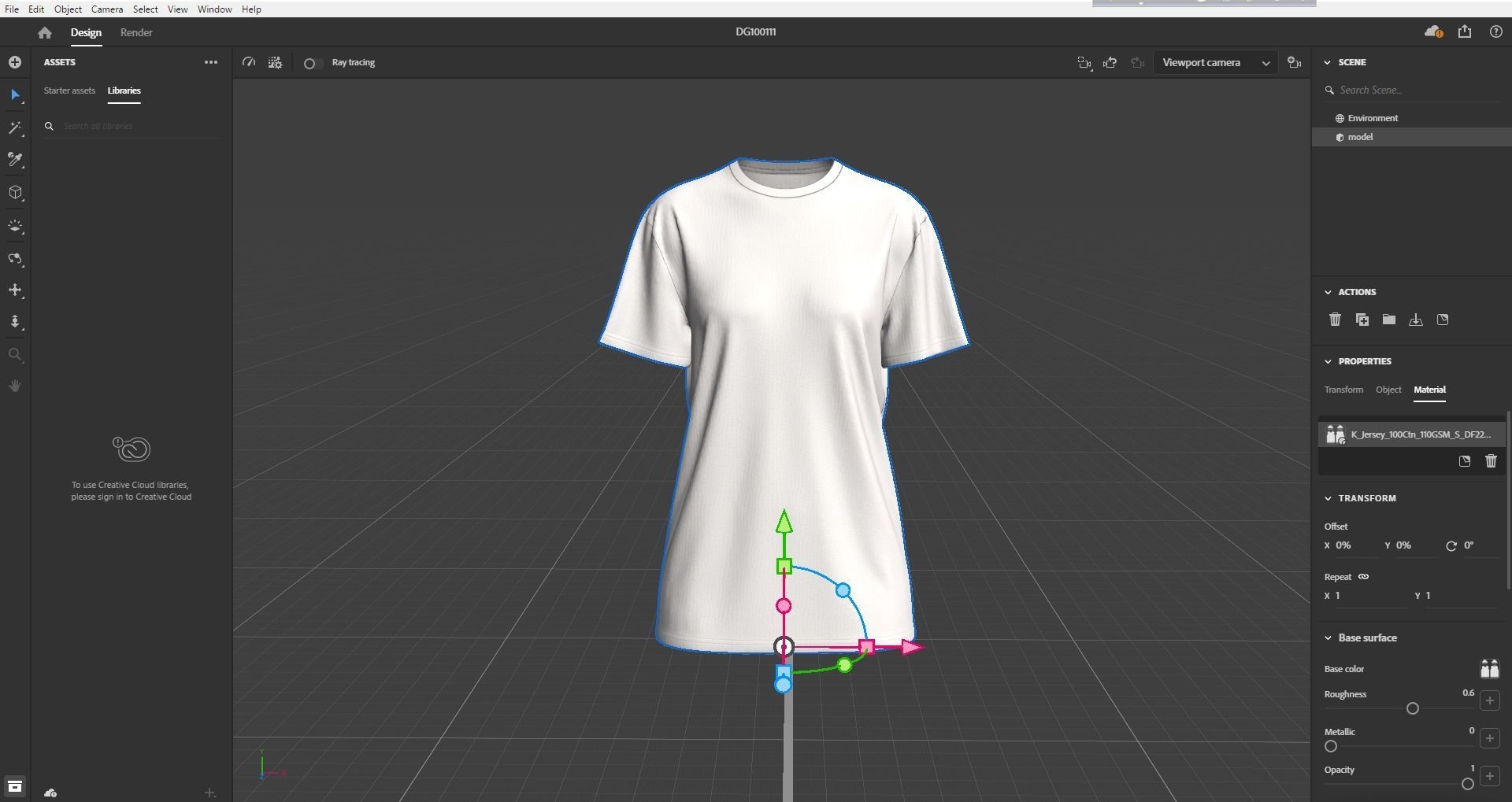Open the Camera menu
The width and height of the screenshot is (1512, 802).
click(106, 9)
